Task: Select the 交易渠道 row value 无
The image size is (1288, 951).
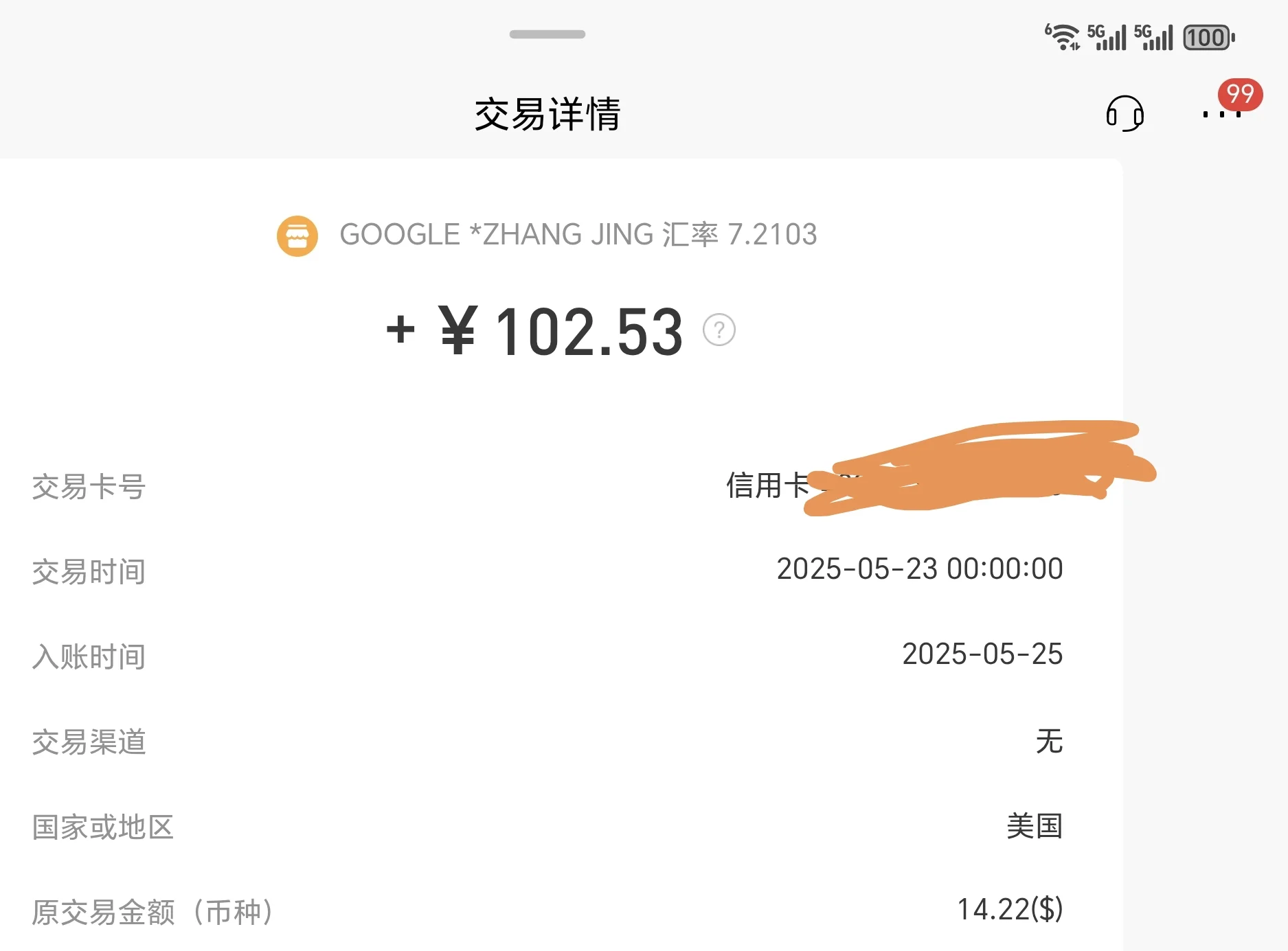Action: [x=1049, y=742]
